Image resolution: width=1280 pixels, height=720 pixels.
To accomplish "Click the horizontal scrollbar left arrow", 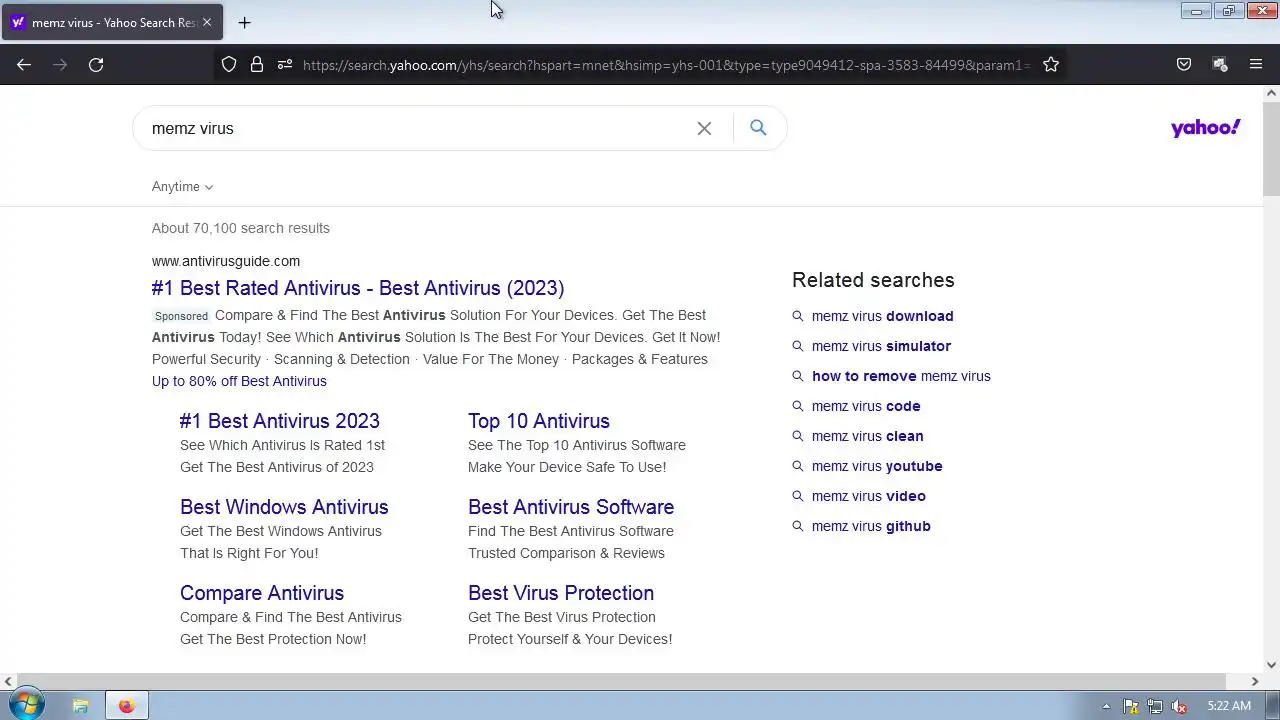I will pyautogui.click(x=8, y=681).
